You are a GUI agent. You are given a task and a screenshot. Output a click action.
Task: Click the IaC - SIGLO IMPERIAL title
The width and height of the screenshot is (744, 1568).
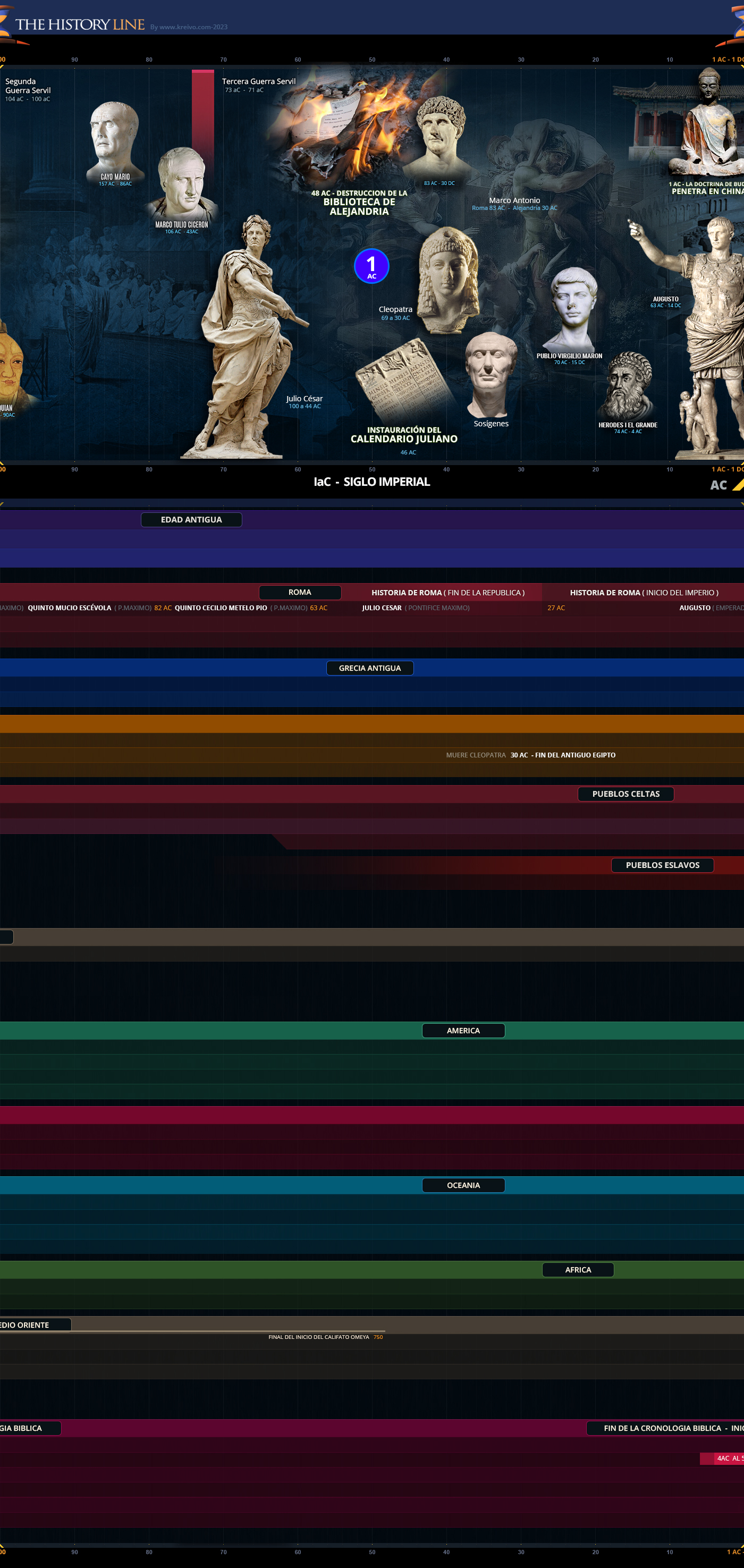(x=371, y=482)
